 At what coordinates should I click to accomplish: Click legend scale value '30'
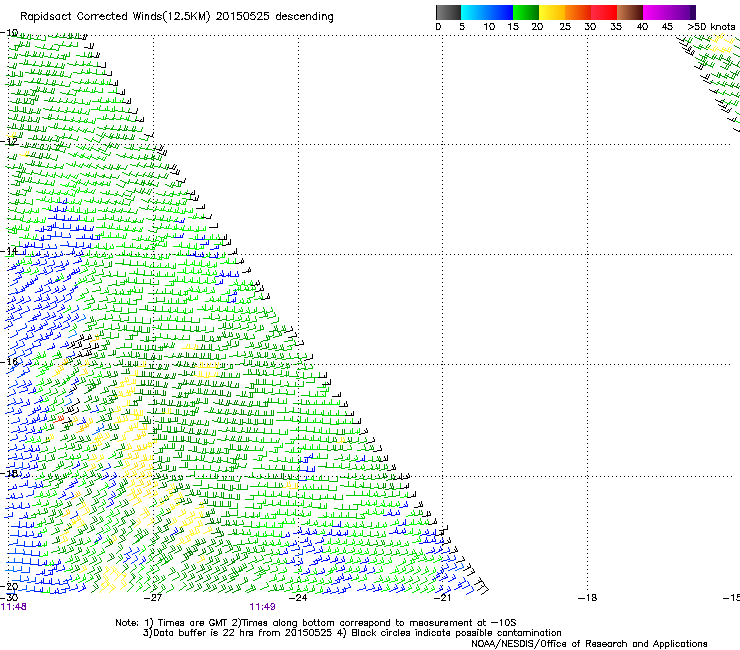point(590,27)
